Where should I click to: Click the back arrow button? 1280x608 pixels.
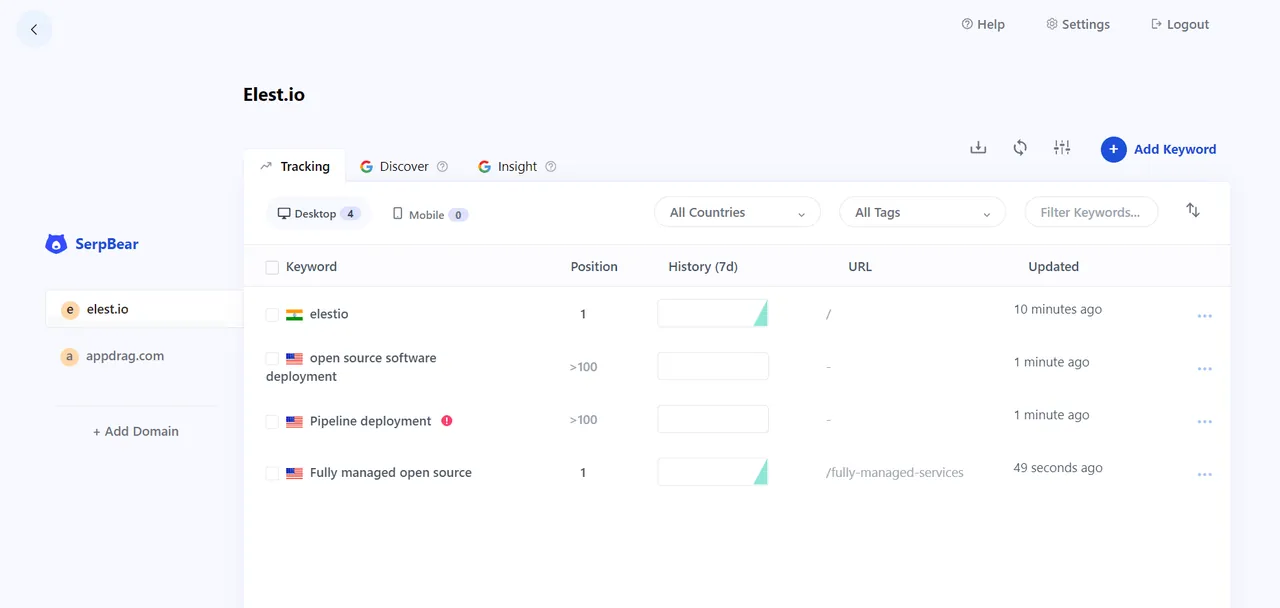pos(34,30)
